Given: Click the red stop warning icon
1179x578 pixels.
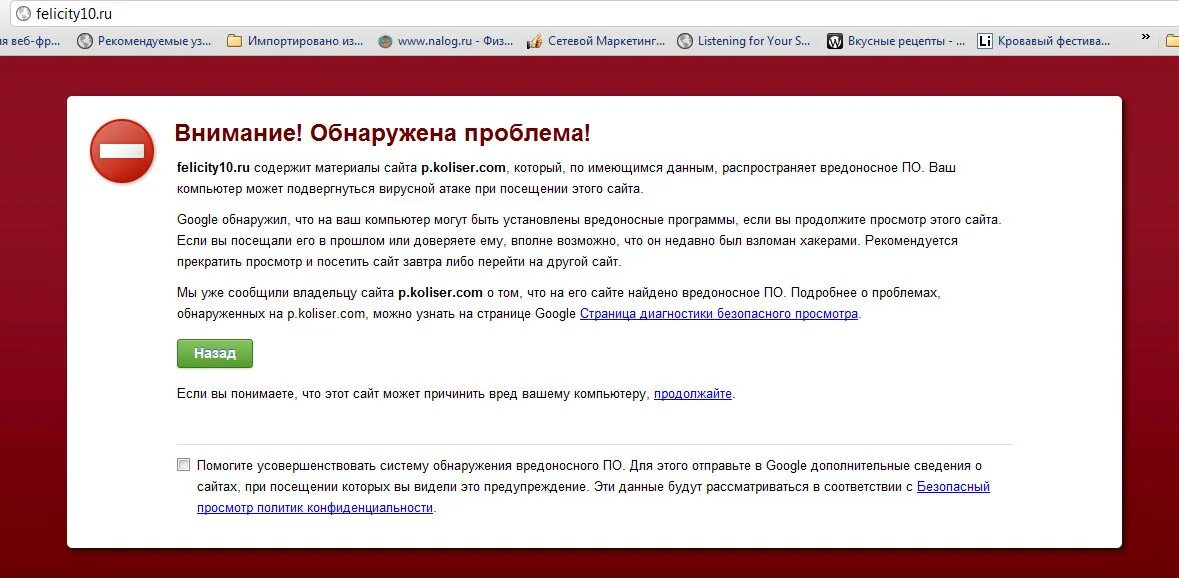Looking at the screenshot, I should point(122,151).
